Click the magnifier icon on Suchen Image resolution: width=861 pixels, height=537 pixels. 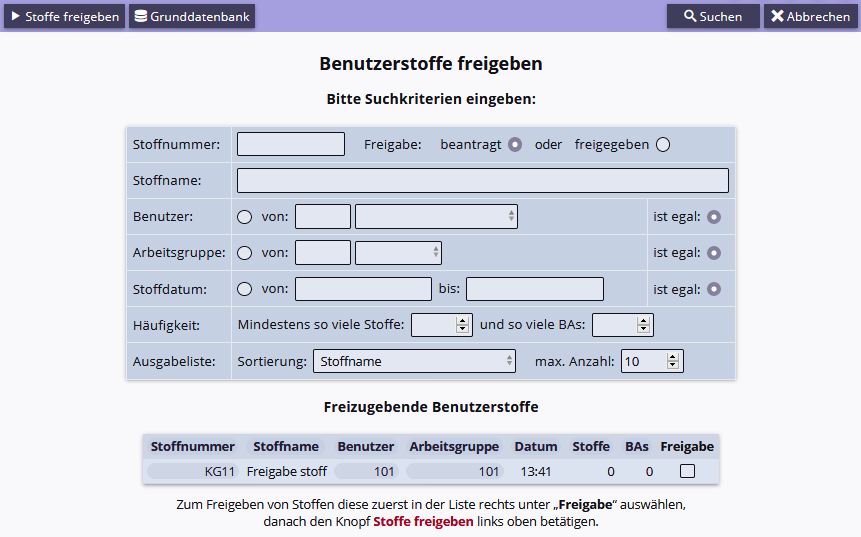[690, 16]
